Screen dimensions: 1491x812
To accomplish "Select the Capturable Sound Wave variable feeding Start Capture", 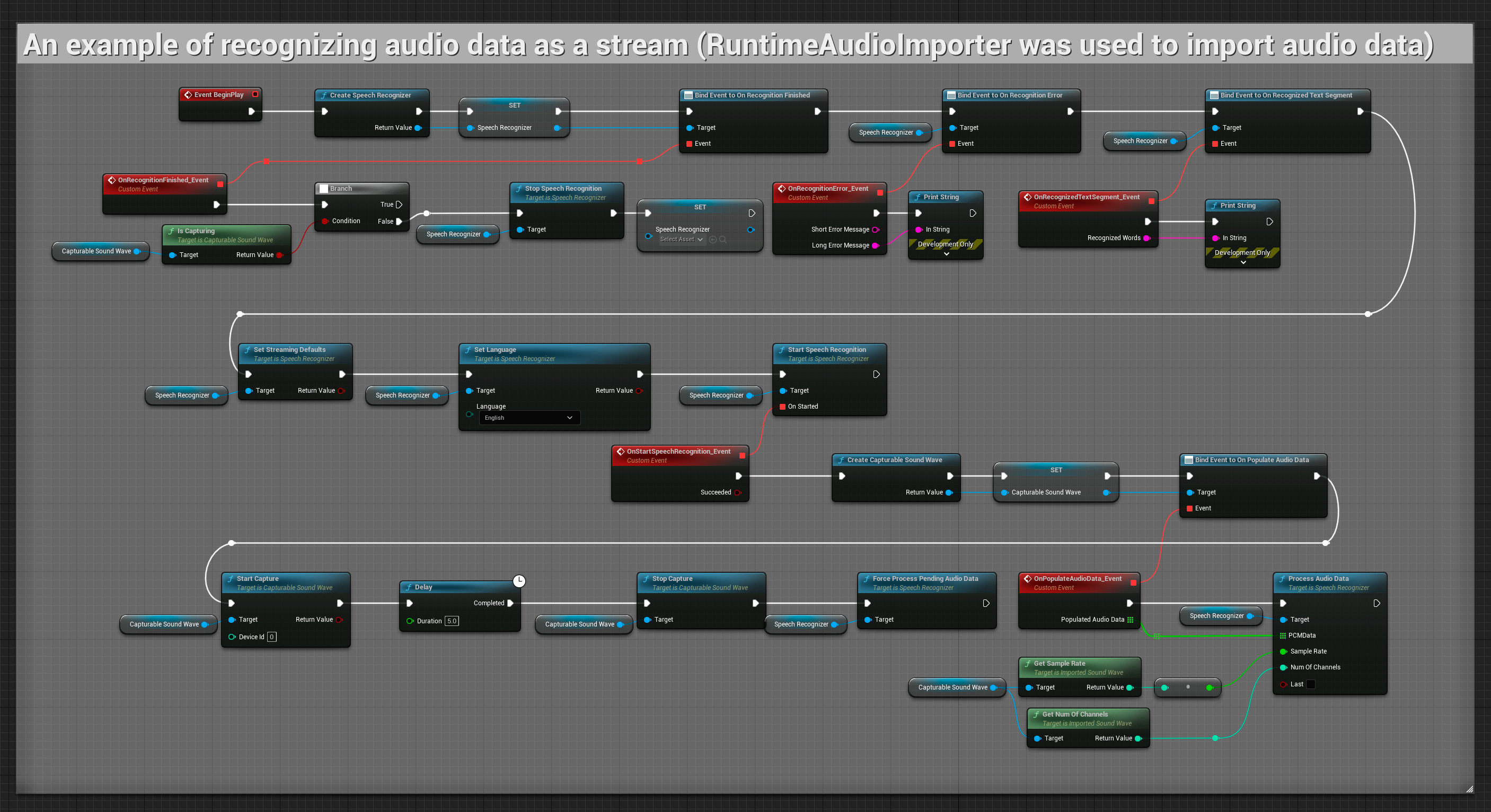I will click(169, 624).
